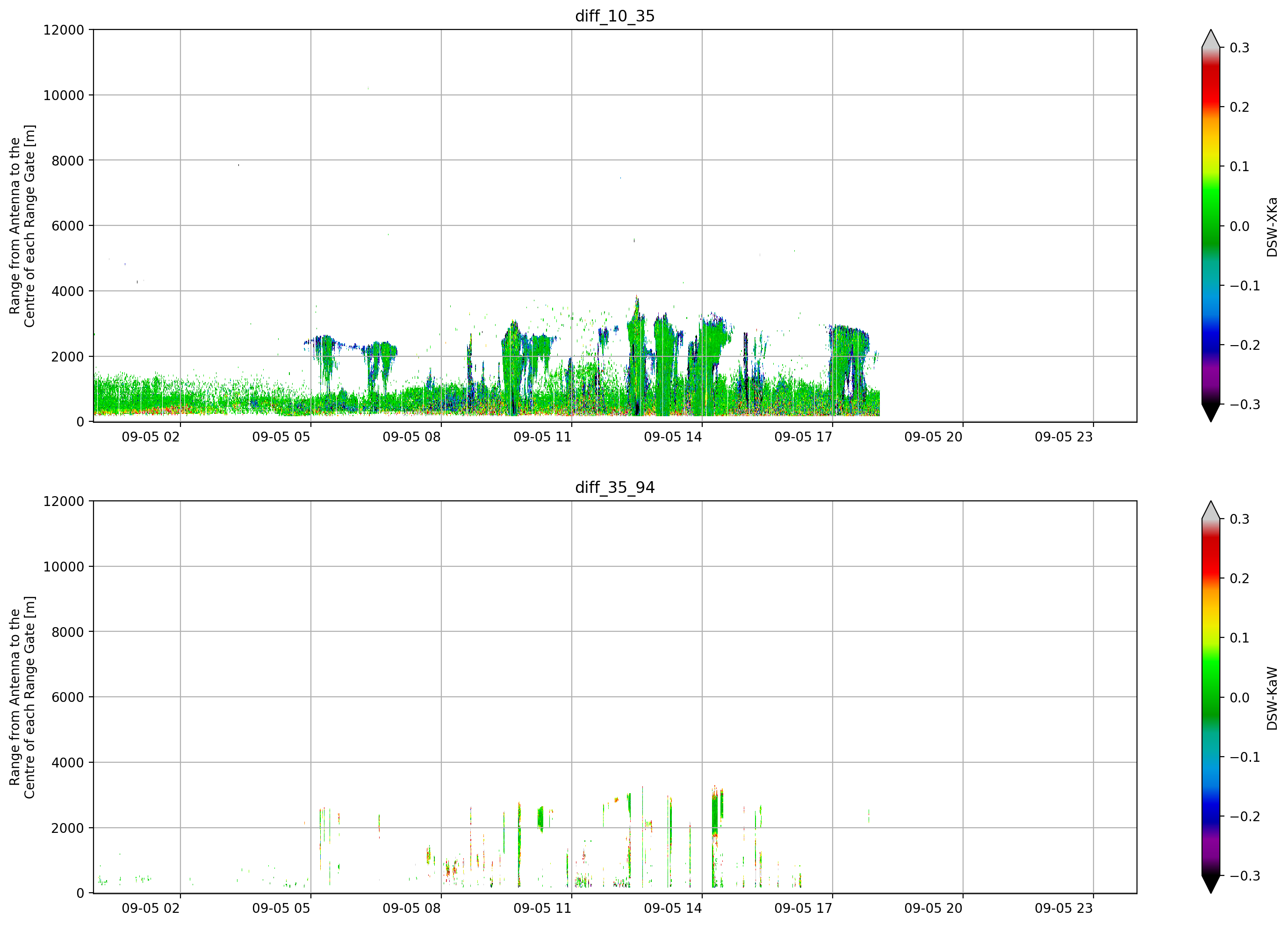Click the '09-05 17' tick label under diff_10_35
1288x925 pixels.
[x=803, y=437]
